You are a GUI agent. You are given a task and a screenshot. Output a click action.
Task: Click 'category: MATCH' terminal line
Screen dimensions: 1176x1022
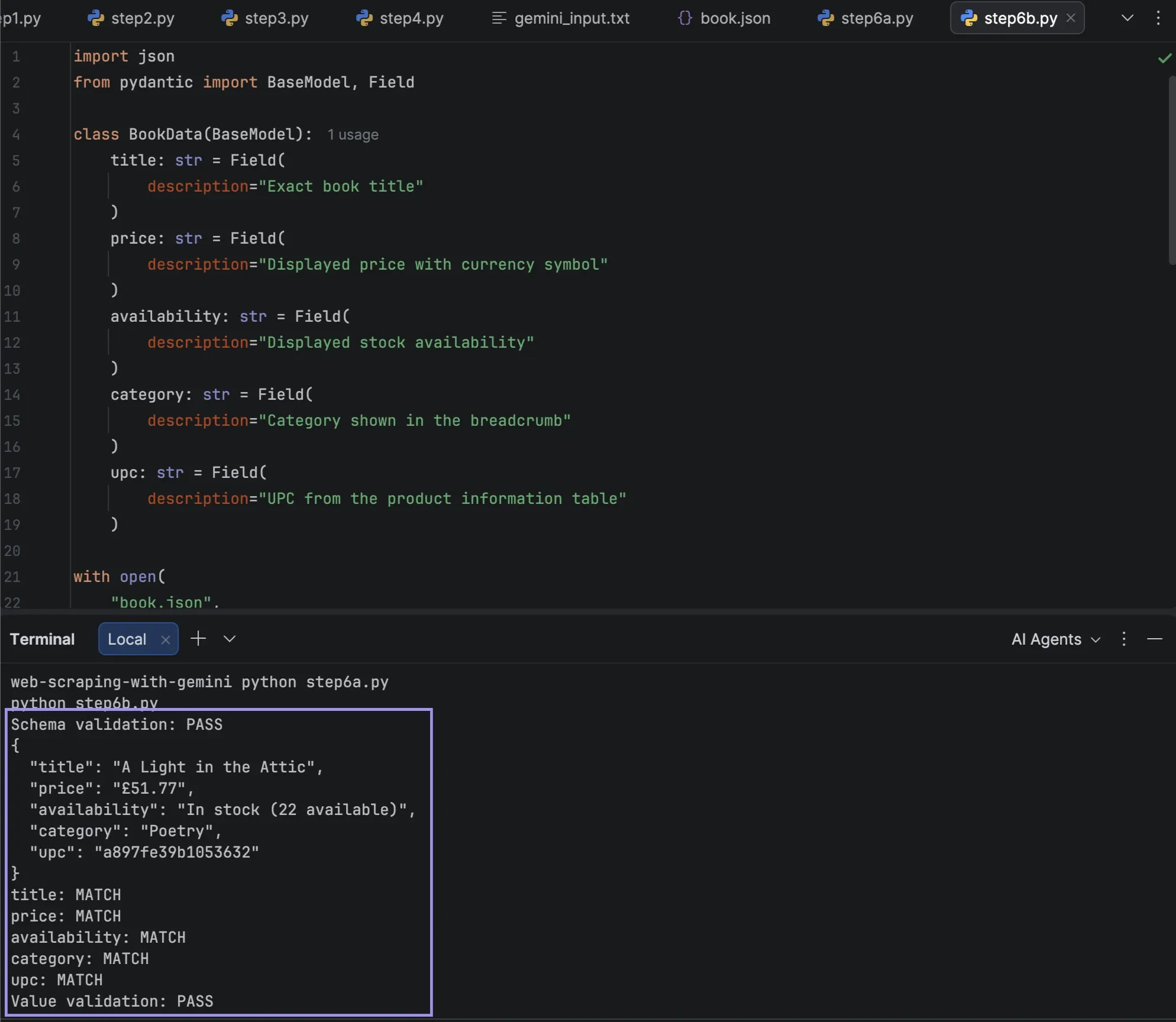[80, 959]
